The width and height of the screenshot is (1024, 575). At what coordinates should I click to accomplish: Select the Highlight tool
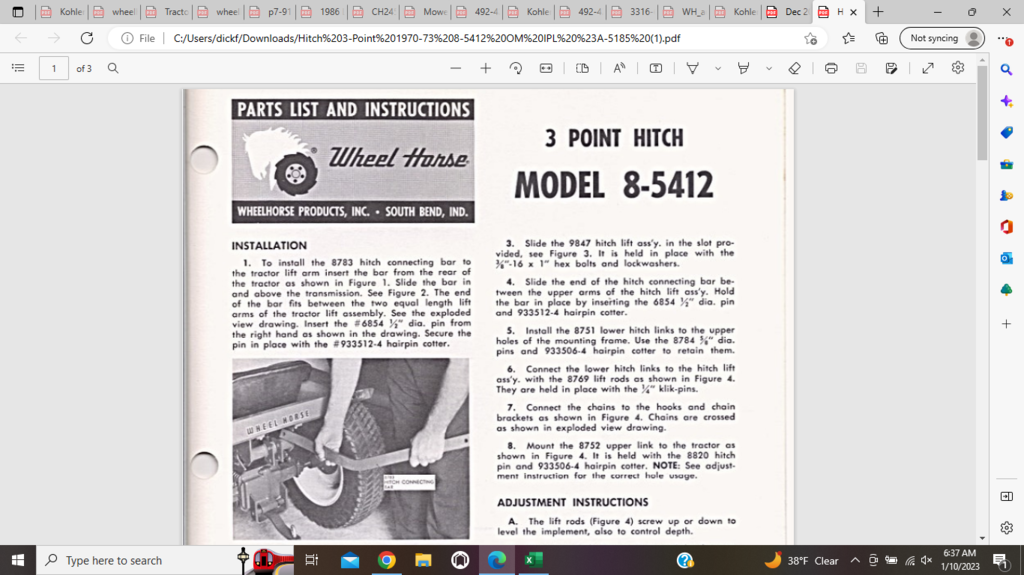click(743, 68)
